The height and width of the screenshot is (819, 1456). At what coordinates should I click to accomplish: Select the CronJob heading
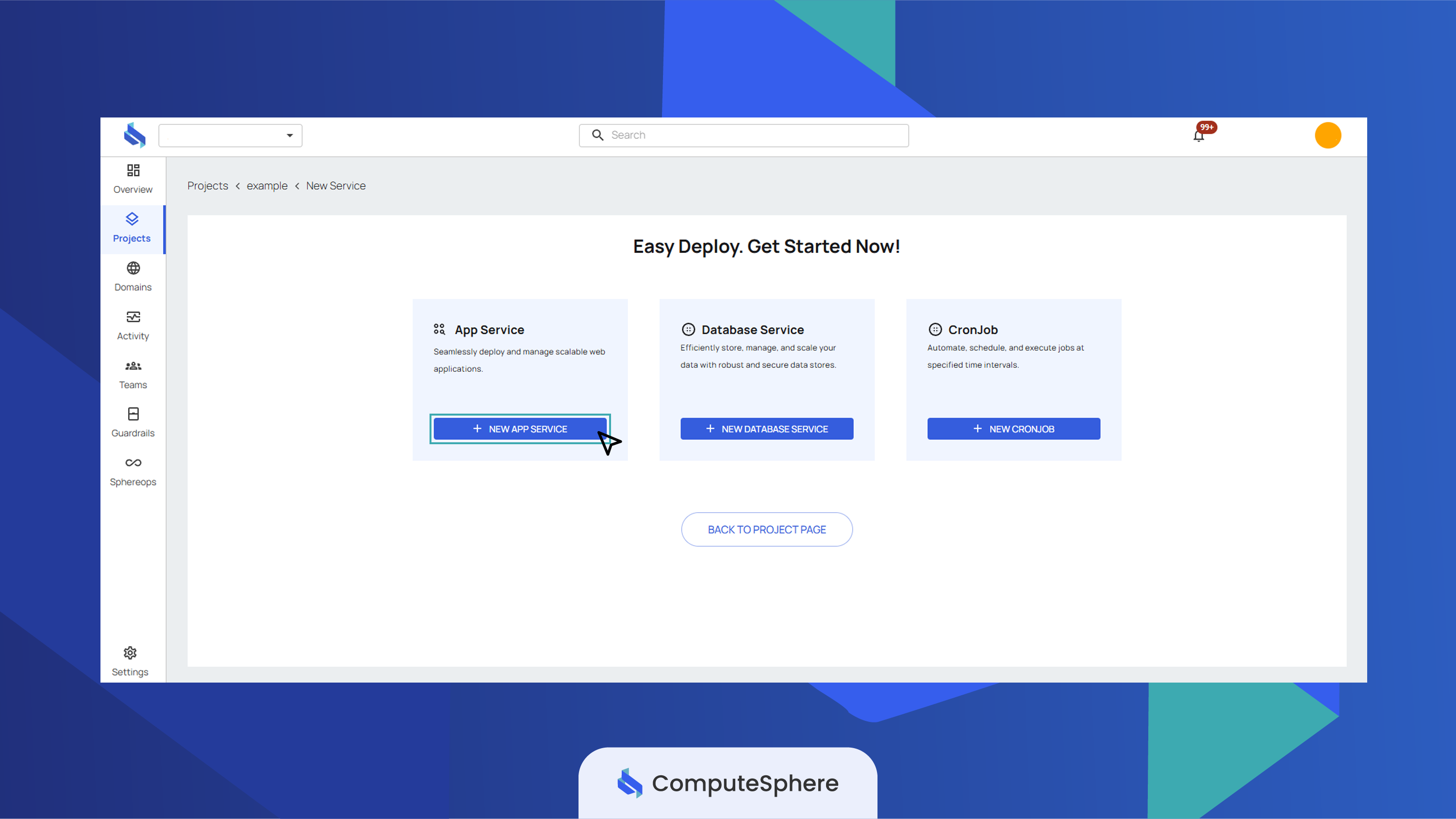pyautogui.click(x=973, y=330)
